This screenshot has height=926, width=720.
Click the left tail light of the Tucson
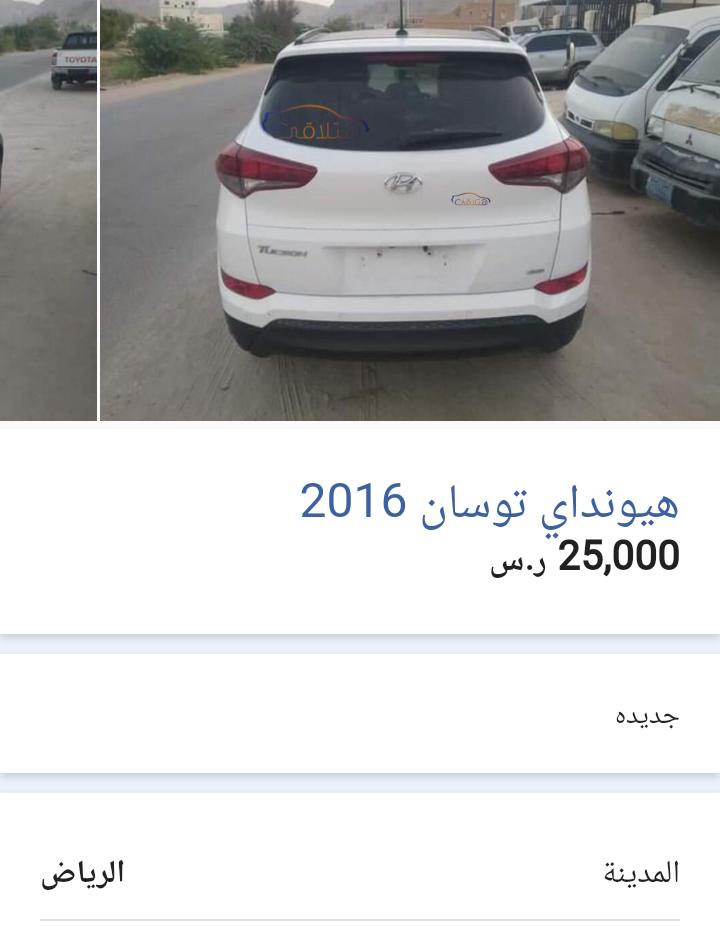265,169
